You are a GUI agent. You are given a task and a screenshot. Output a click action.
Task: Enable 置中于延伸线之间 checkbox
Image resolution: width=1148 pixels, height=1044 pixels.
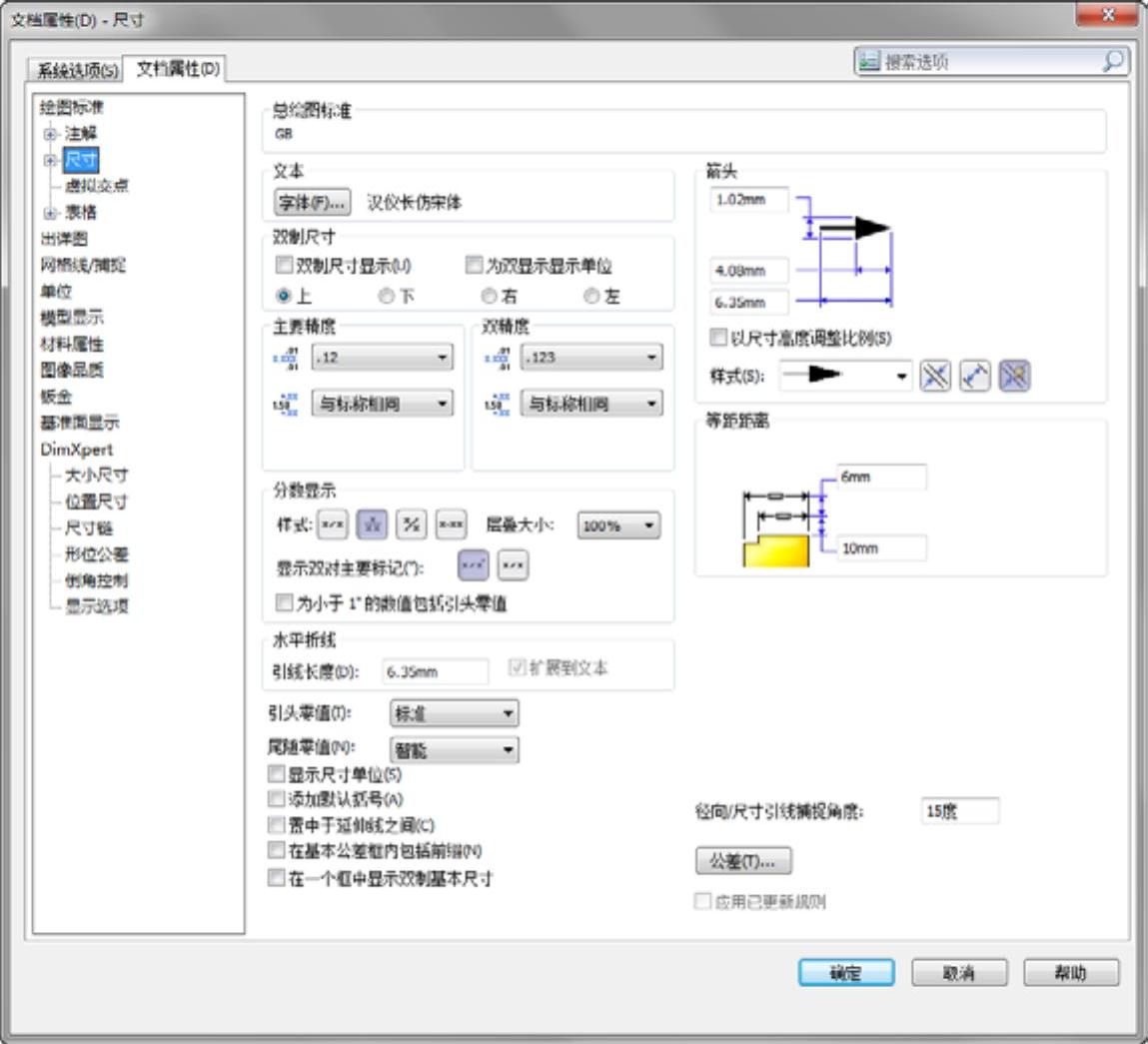tap(276, 825)
